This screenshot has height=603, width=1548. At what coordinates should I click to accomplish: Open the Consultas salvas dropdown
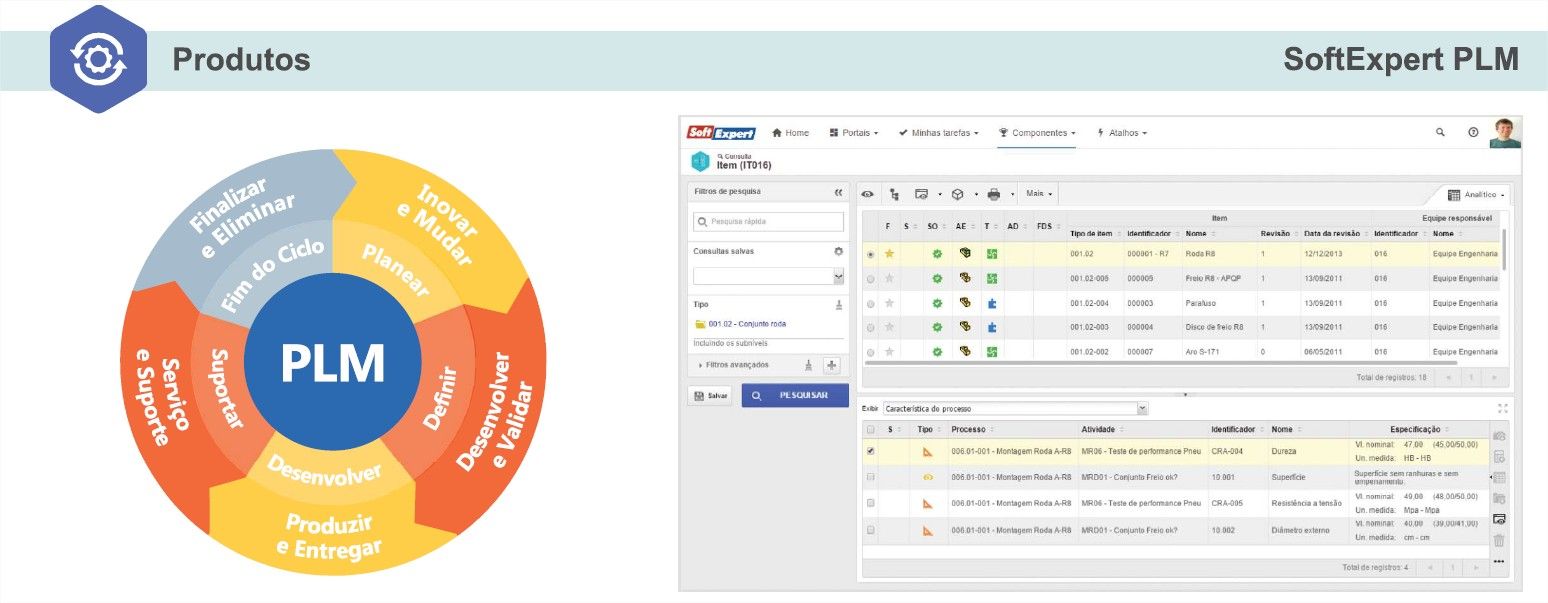click(x=768, y=276)
